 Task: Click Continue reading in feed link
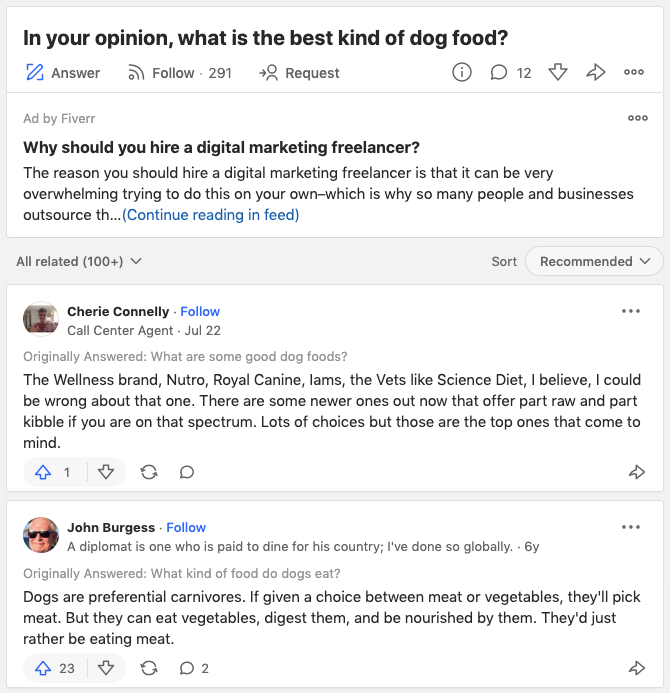[x=210, y=214]
